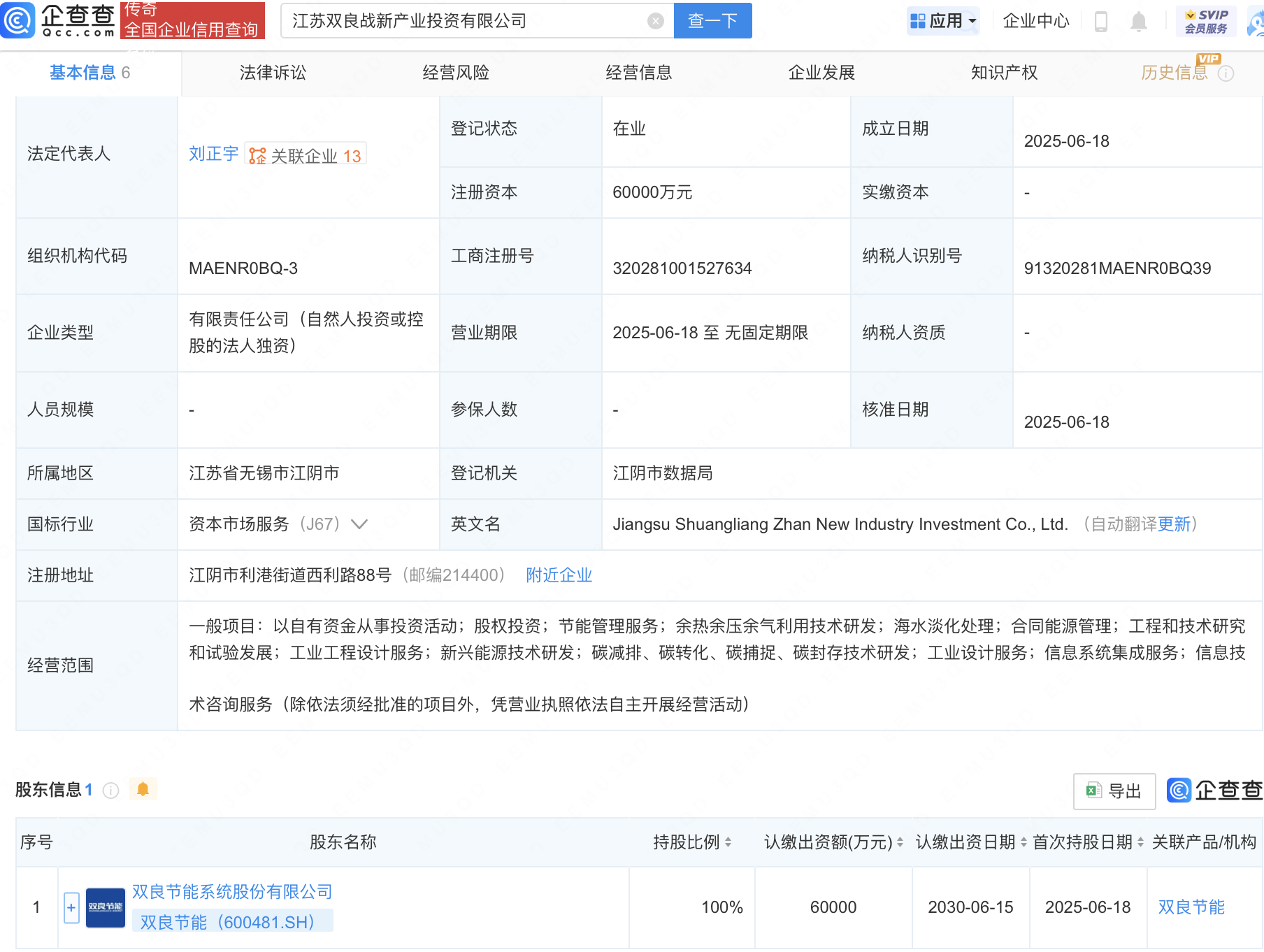Switch to the 经营信息 tab
The width and height of the screenshot is (1264, 952).
(639, 73)
